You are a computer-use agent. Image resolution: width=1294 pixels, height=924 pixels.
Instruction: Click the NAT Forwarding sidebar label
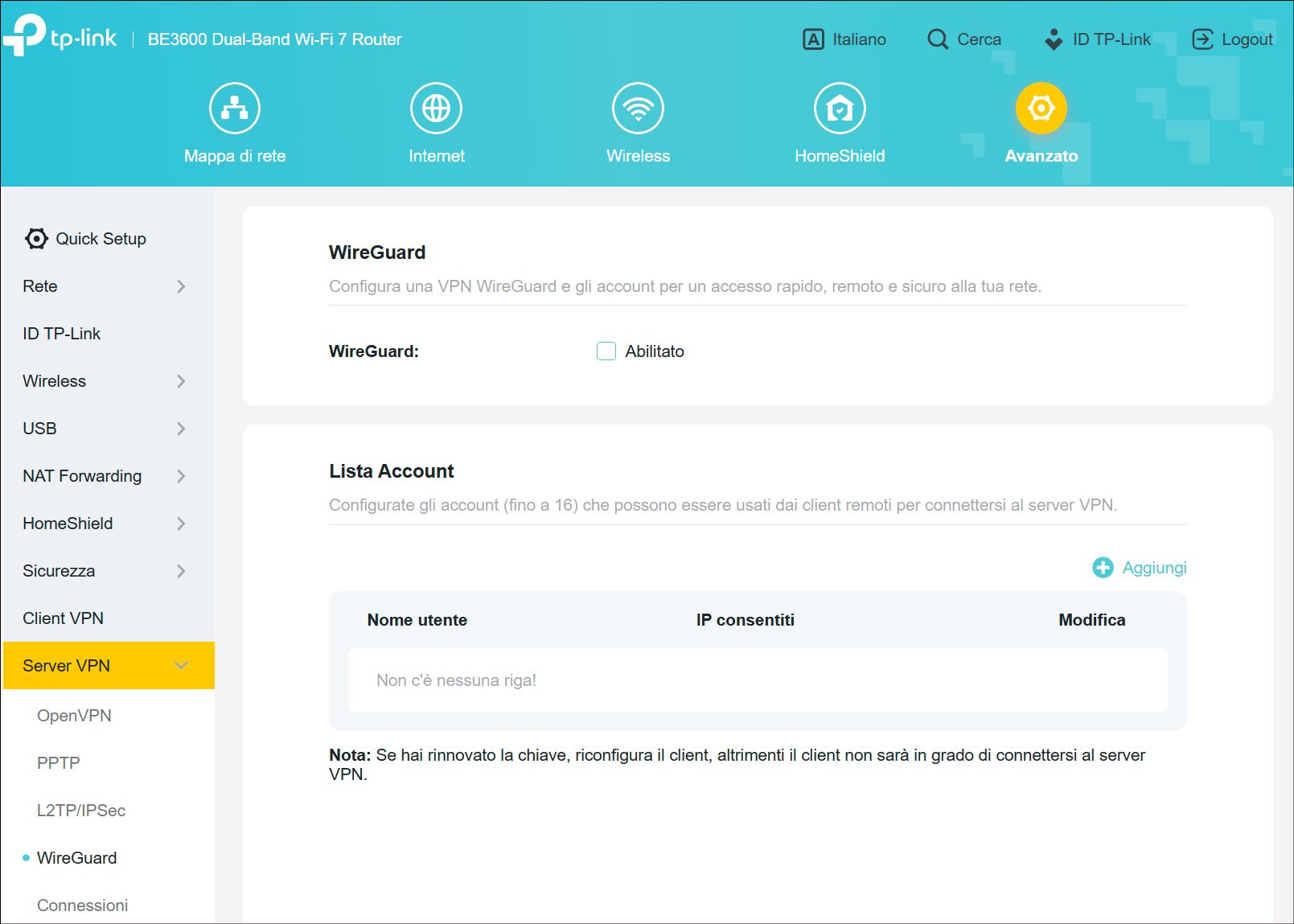click(x=82, y=476)
